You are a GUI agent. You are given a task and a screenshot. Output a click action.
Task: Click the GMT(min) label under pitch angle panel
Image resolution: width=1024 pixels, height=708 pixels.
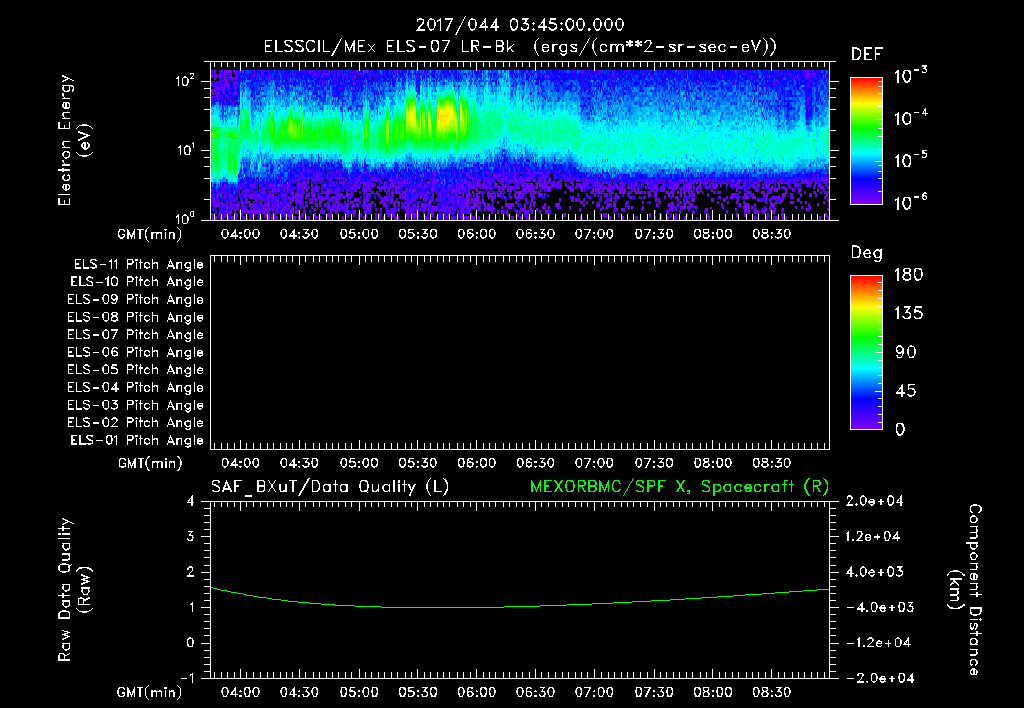tap(150, 463)
